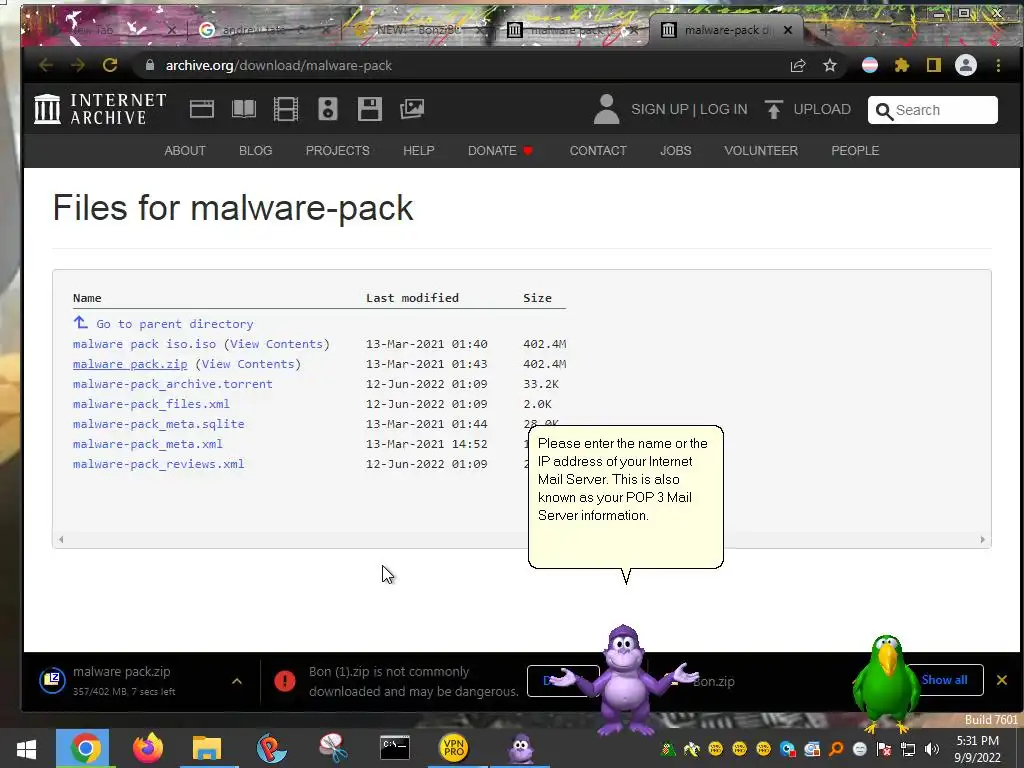Open the BLOG menu item
Viewport: 1024px width, 768px height.
(x=255, y=150)
